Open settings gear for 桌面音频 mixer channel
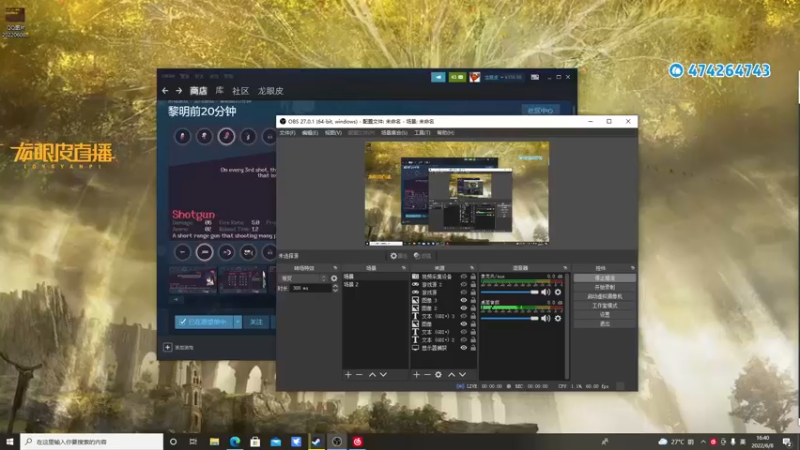 click(558, 318)
